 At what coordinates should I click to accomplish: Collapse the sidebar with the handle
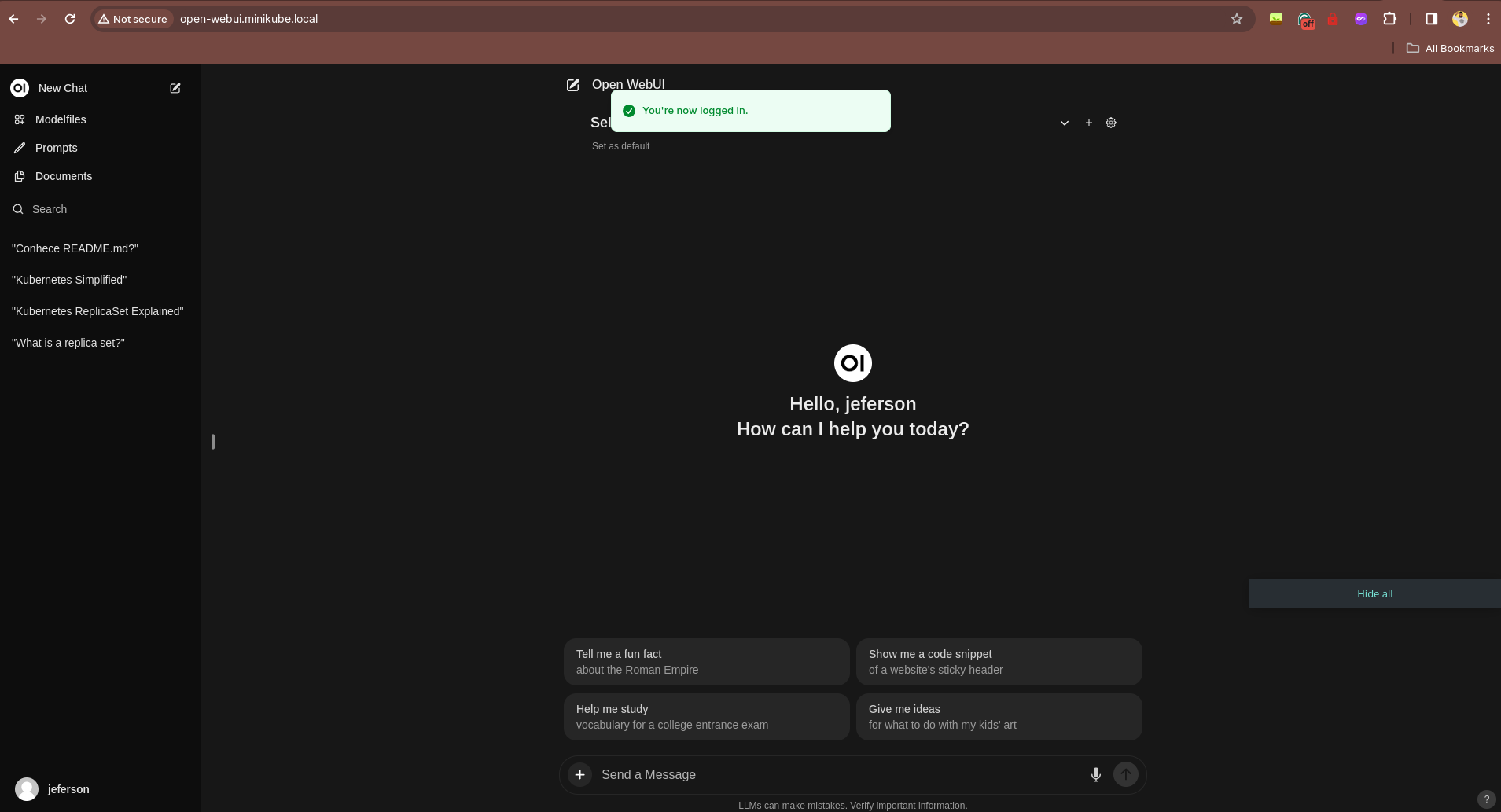click(213, 442)
